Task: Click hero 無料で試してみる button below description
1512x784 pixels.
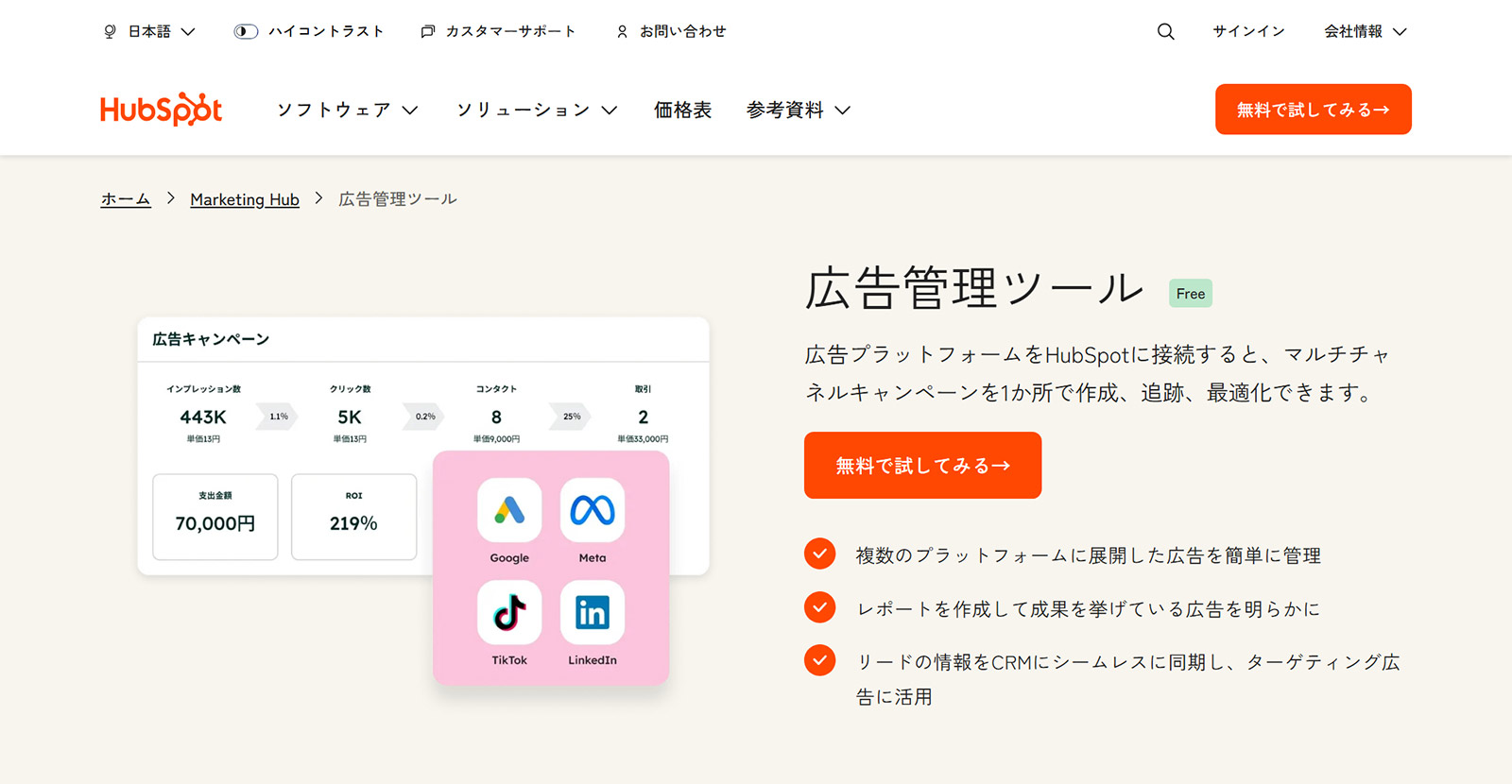Action: coord(922,465)
